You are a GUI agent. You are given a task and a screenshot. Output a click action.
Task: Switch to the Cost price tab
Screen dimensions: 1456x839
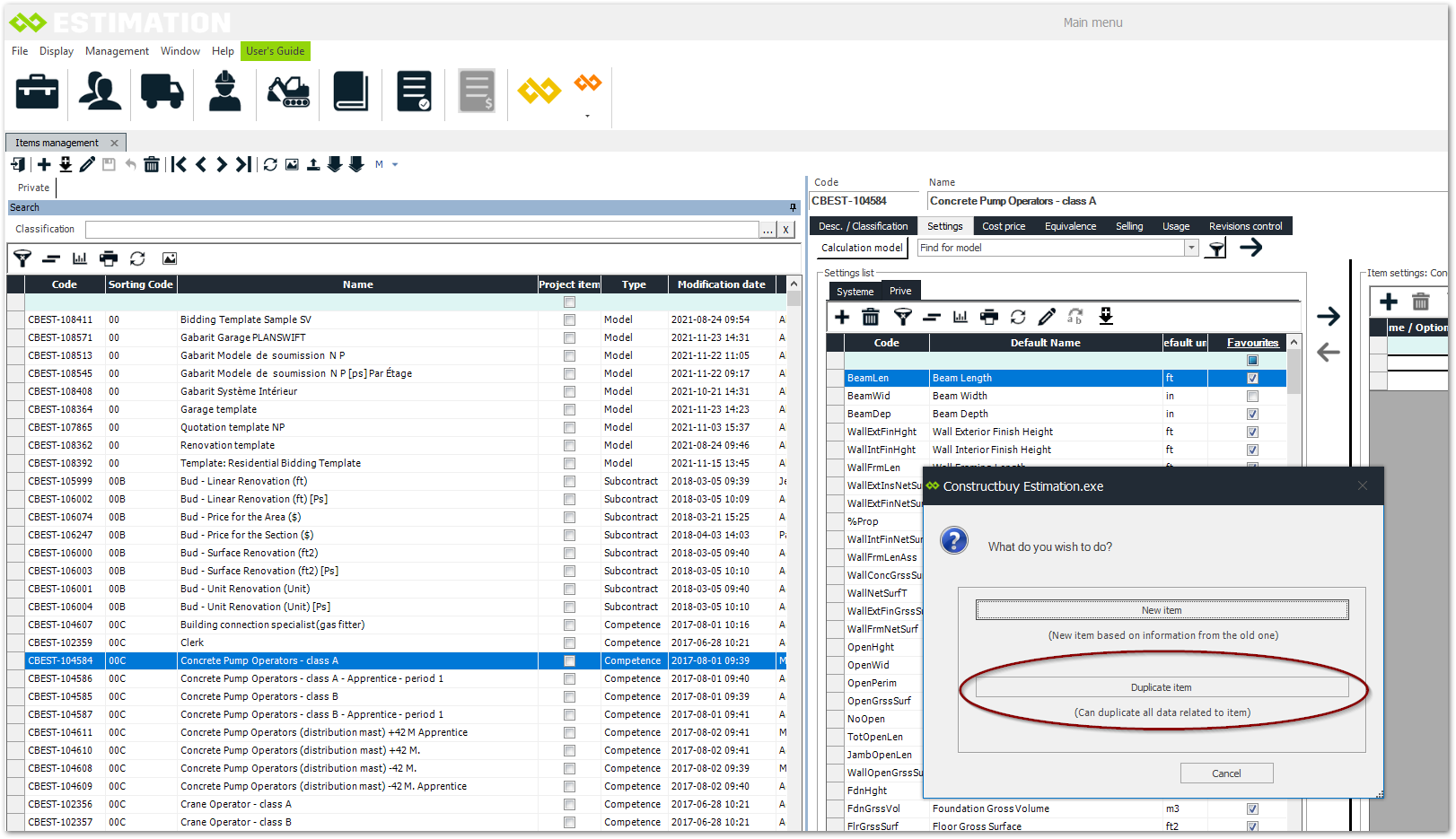pyautogui.click(x=1003, y=226)
